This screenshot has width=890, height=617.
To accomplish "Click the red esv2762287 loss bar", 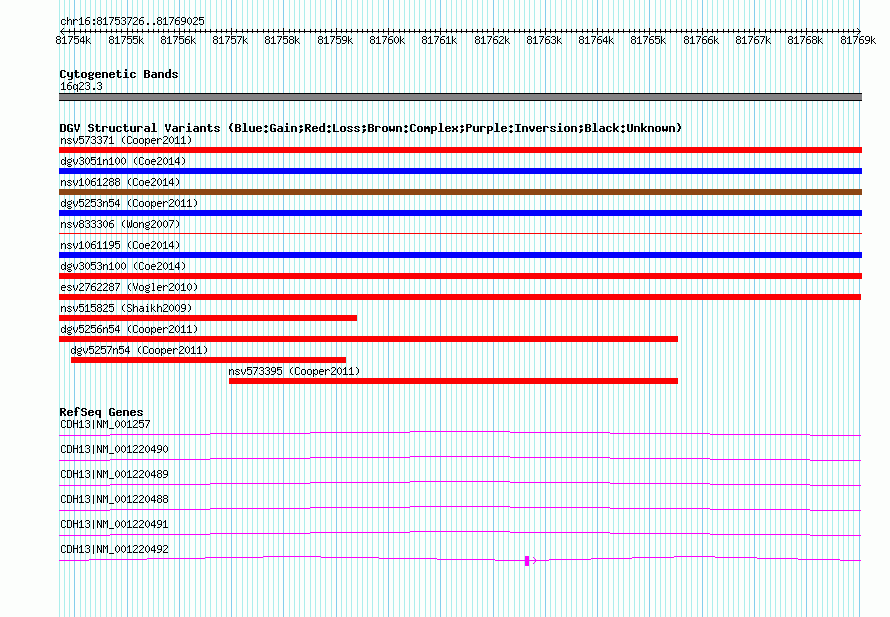I will click(x=460, y=297).
